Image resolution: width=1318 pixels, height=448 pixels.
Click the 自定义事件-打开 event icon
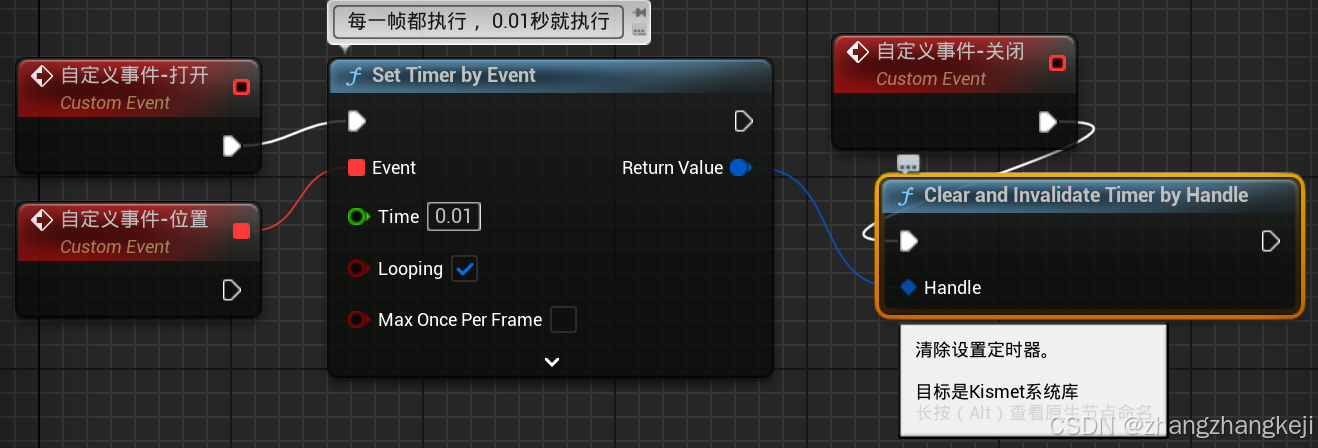(x=41, y=75)
